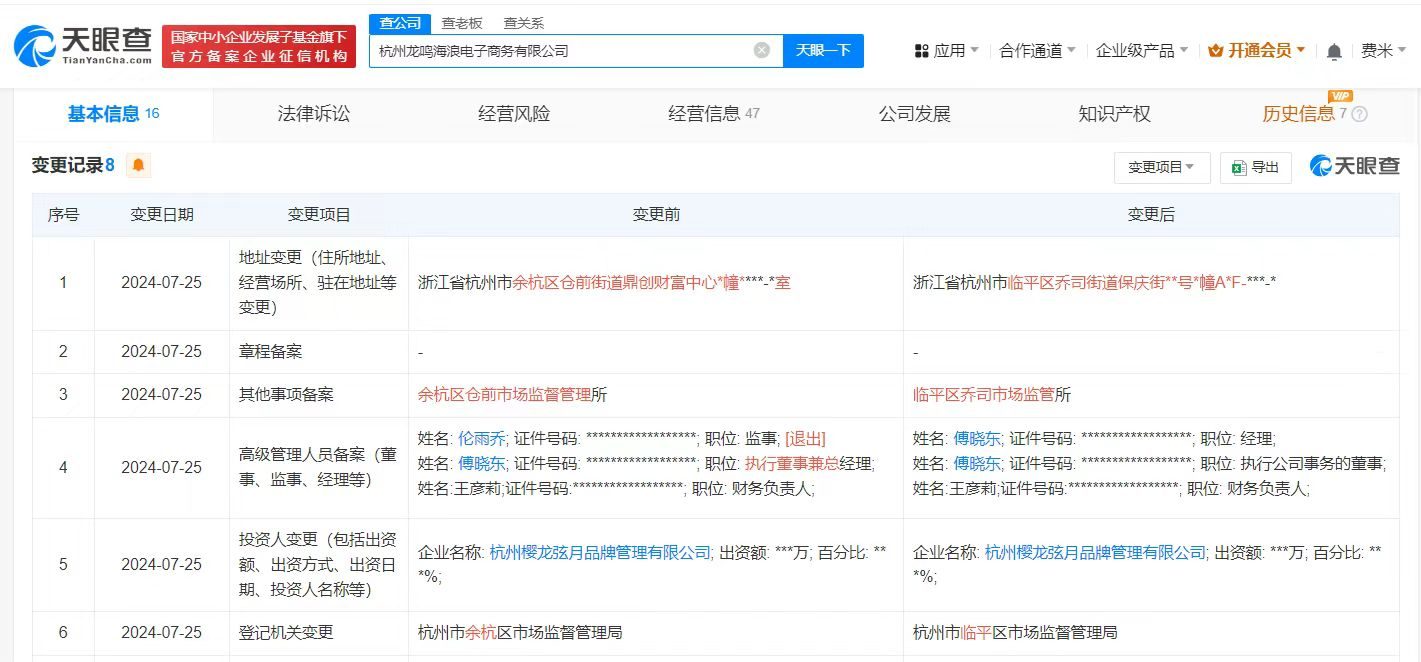Click the grid icon beside 应用
Viewport: 1421px width, 662px height.
[921, 49]
